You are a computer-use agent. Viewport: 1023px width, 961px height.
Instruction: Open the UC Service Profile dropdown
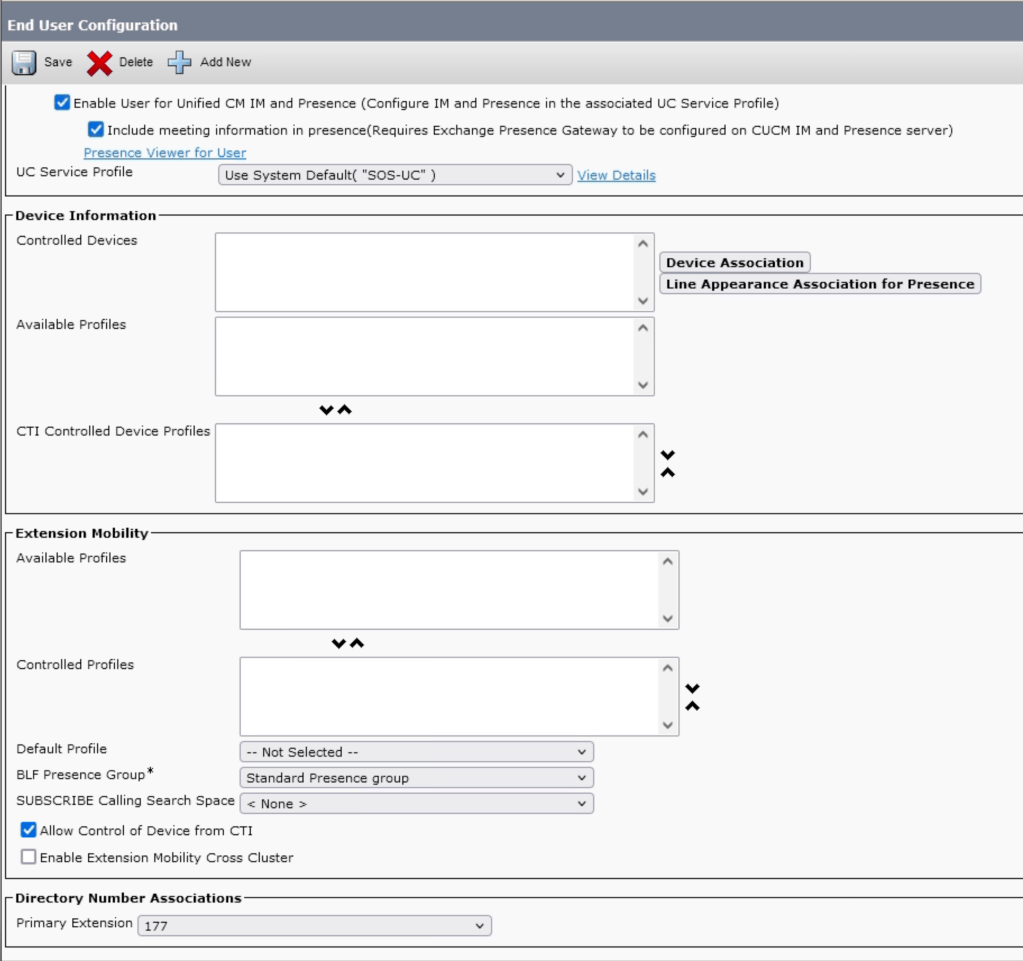pos(395,175)
